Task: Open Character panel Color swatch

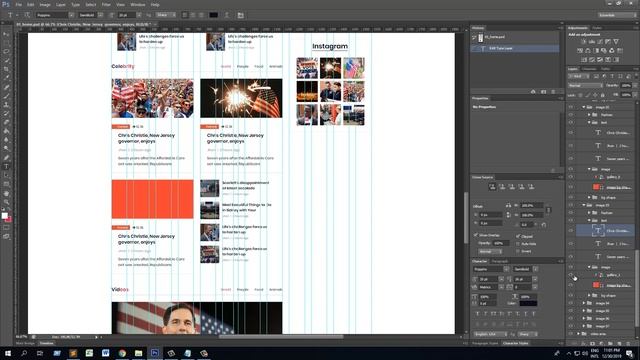Action: click(x=528, y=303)
